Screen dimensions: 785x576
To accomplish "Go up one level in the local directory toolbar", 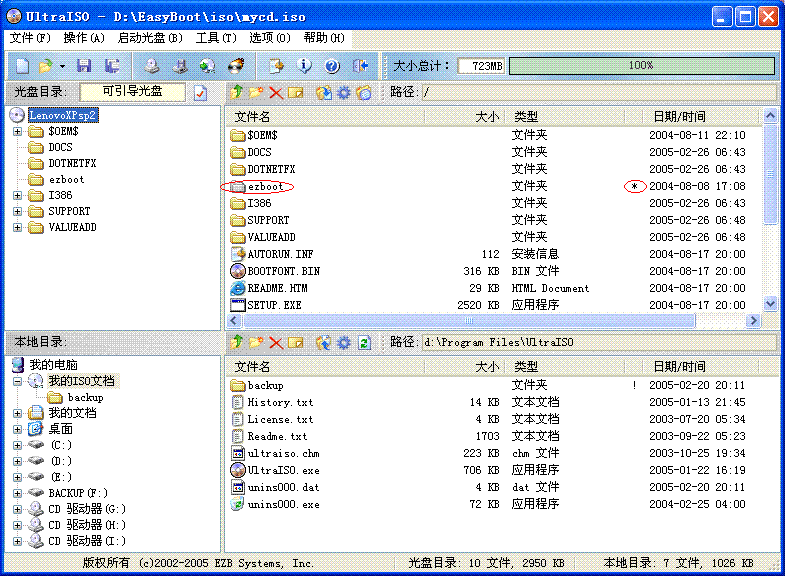I will (x=237, y=342).
